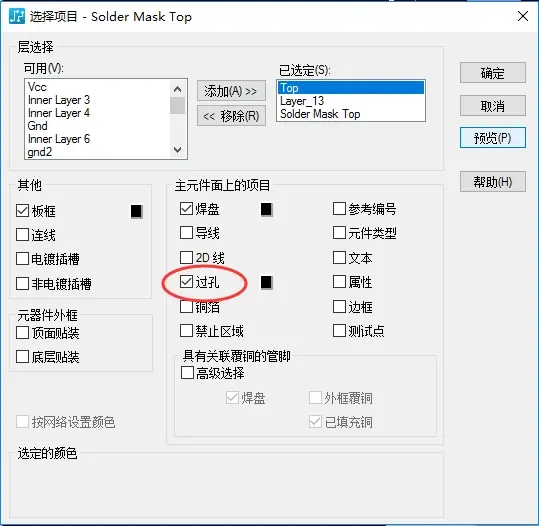This screenshot has height=526, width=539.
Task: Close the 选择项目 dialog
Action: coord(523,16)
